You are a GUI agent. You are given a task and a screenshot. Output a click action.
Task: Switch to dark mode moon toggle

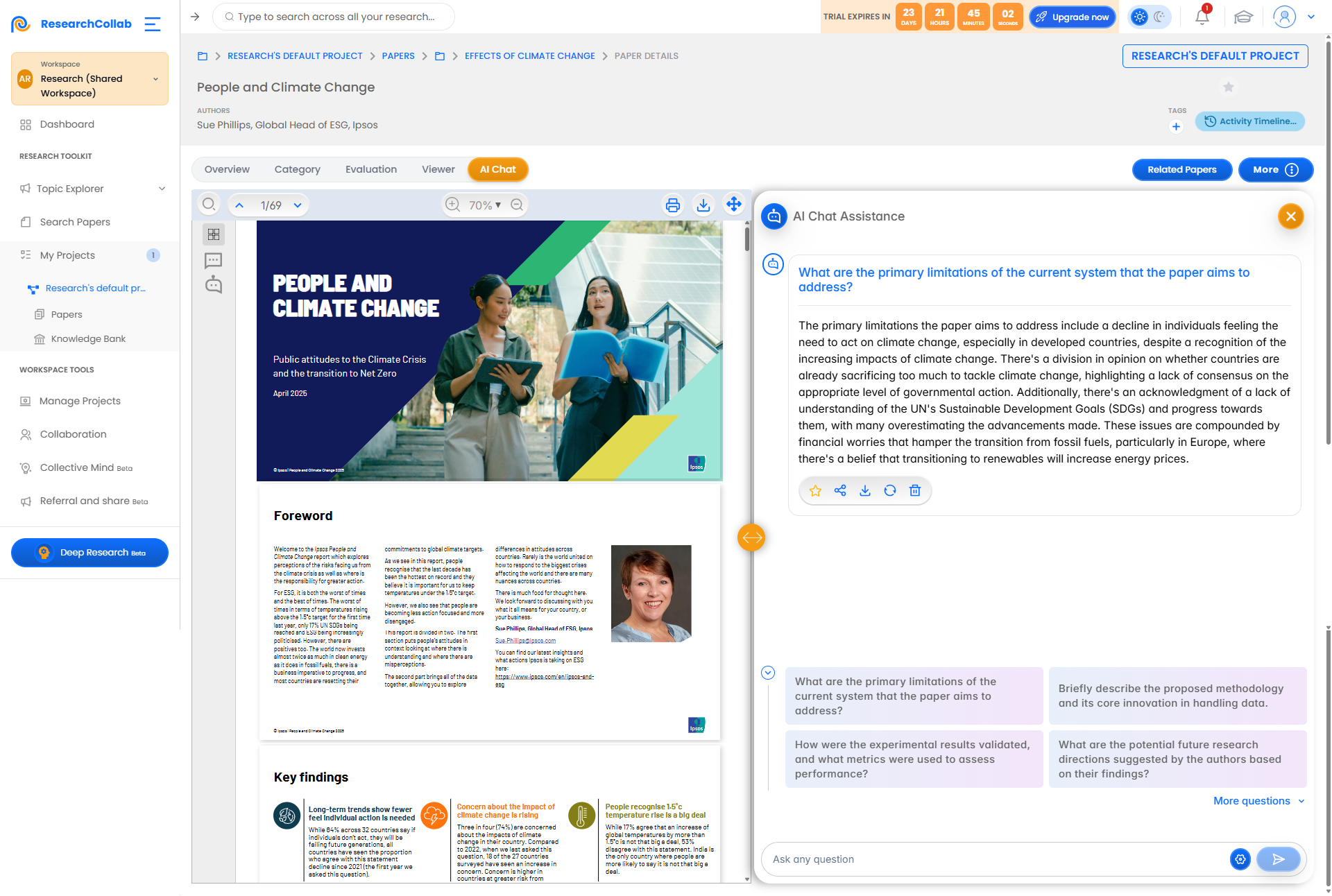coord(1160,17)
